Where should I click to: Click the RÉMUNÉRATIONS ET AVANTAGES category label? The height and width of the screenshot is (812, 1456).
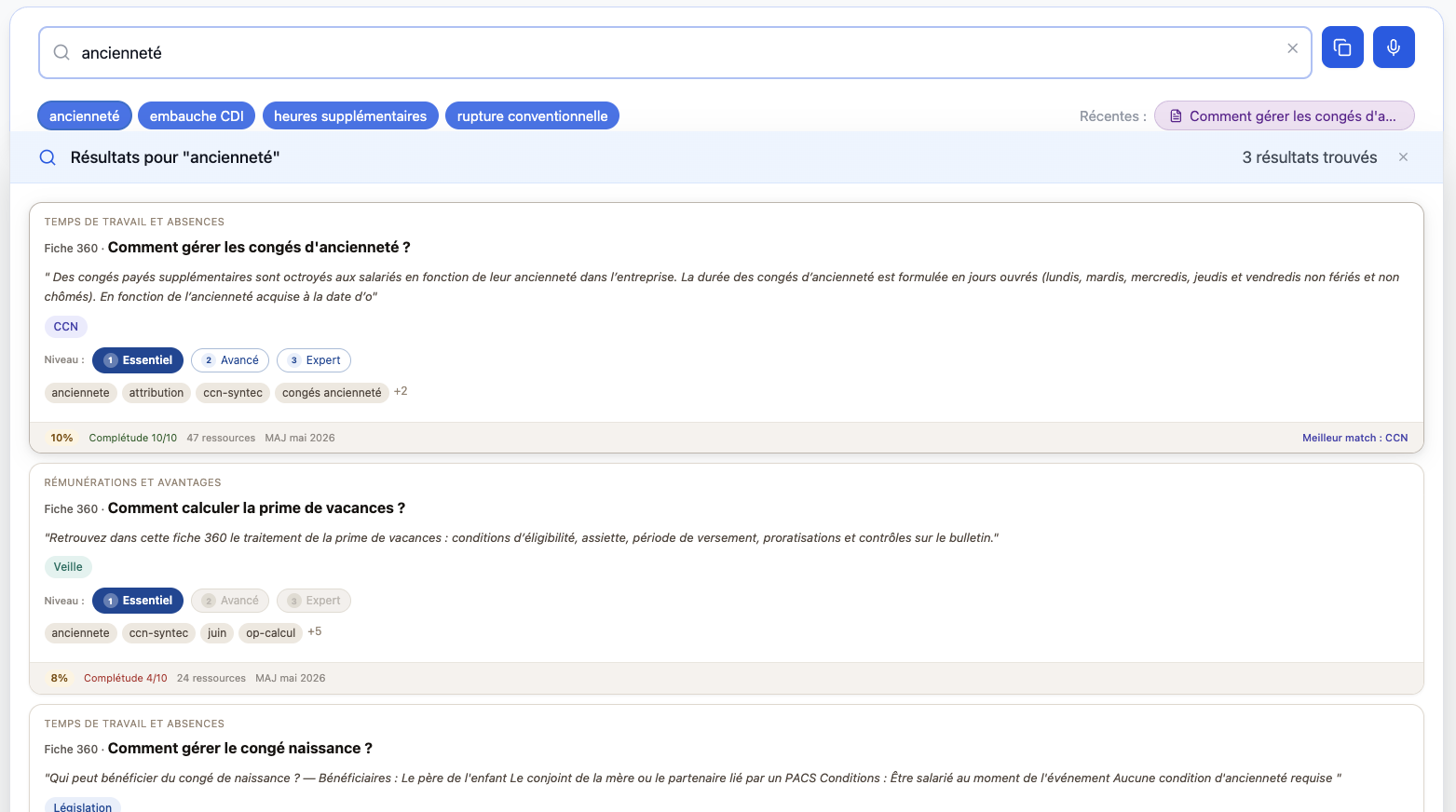pyautogui.click(x=133, y=482)
